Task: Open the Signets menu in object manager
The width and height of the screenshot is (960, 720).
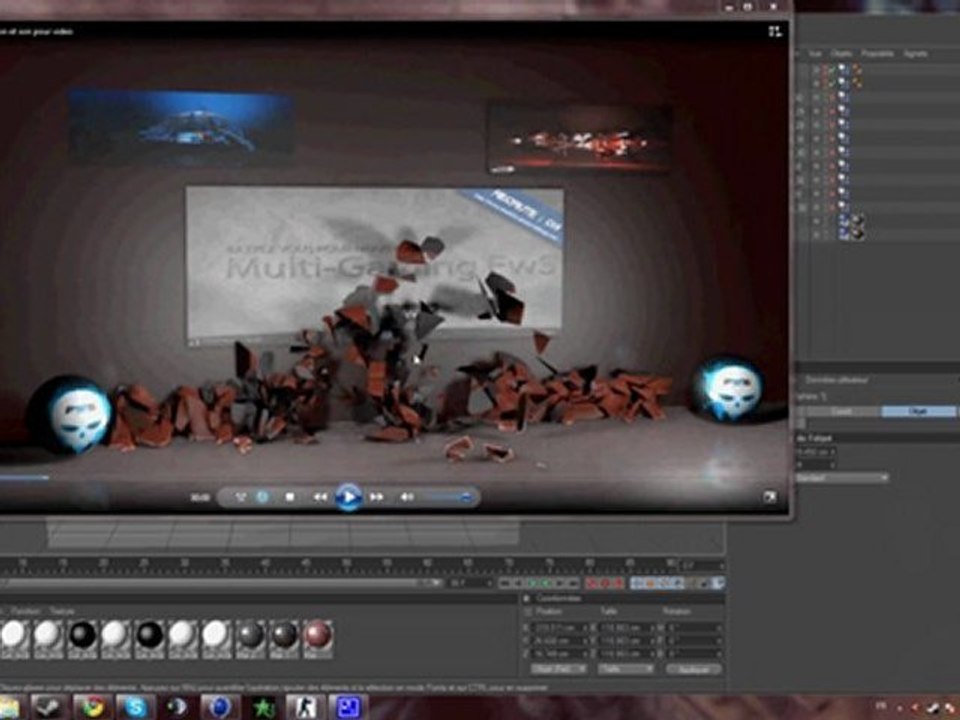Action: 915,54
